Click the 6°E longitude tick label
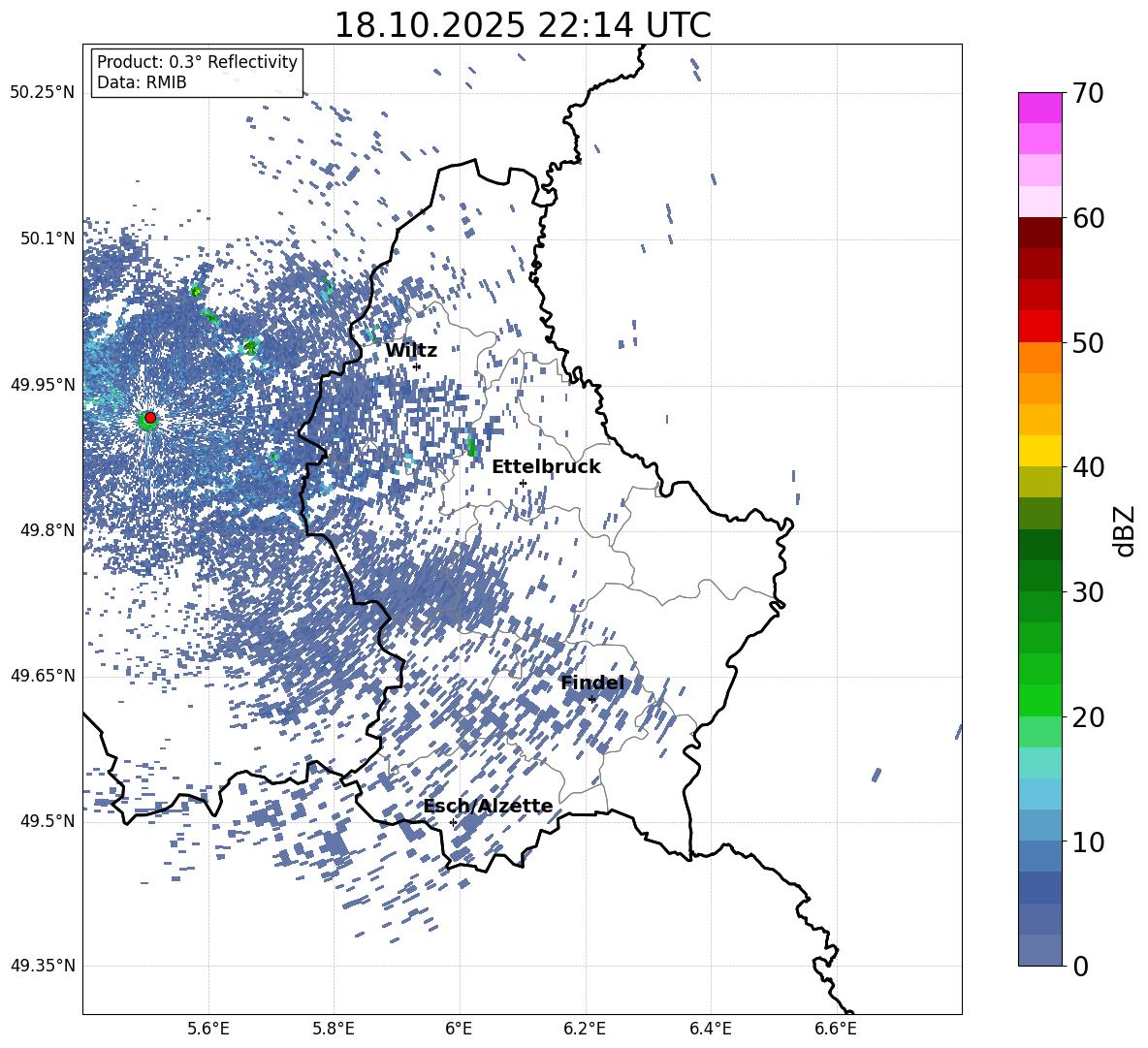The height and width of the screenshot is (1048, 1148). click(x=459, y=1029)
